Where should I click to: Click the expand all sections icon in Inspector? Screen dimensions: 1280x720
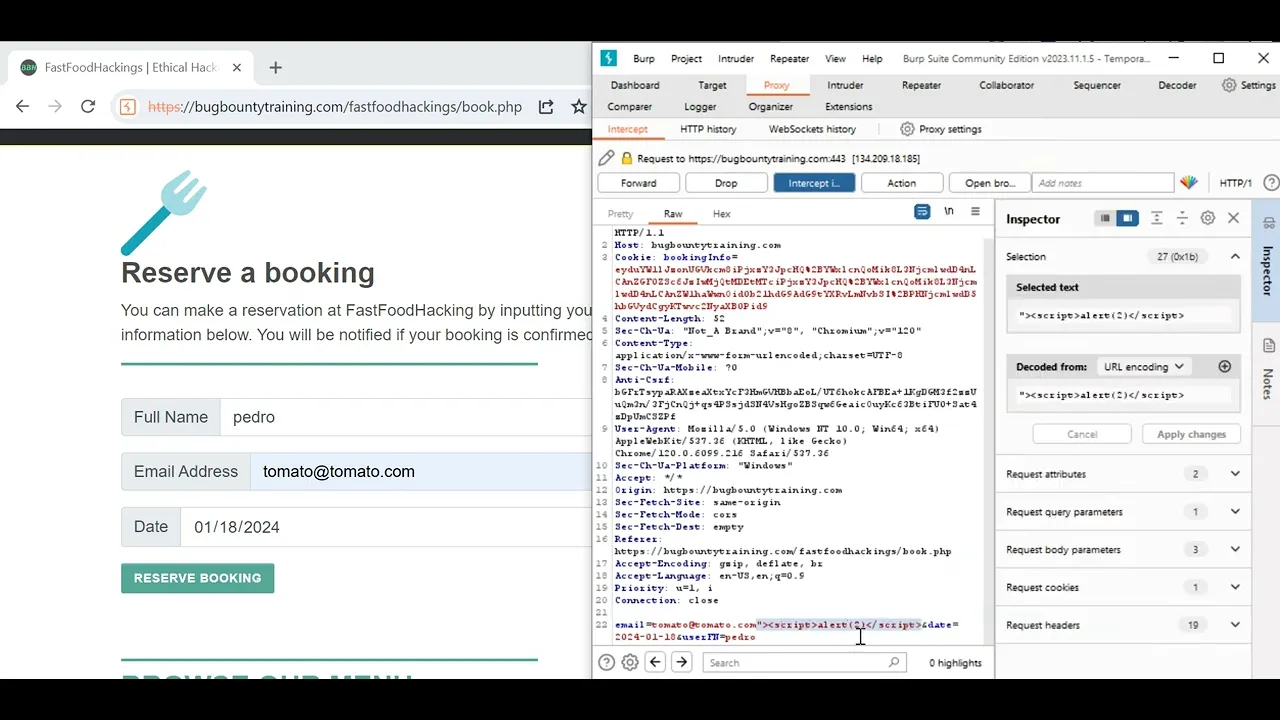coord(1157,218)
